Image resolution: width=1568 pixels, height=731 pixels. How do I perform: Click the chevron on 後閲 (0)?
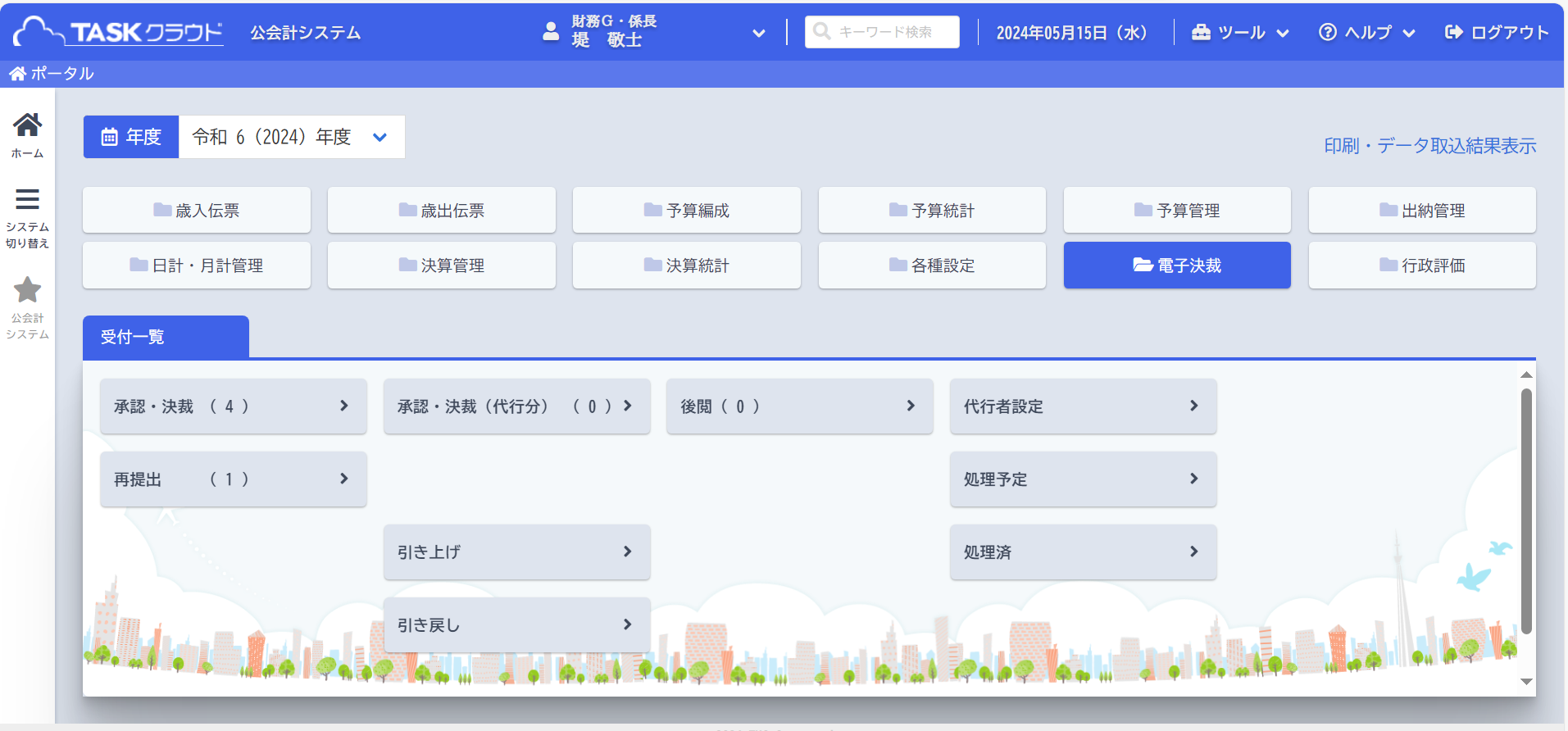click(911, 406)
